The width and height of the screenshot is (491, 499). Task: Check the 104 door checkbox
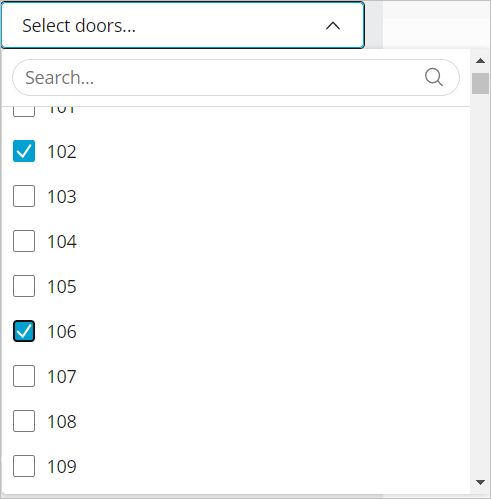24,241
